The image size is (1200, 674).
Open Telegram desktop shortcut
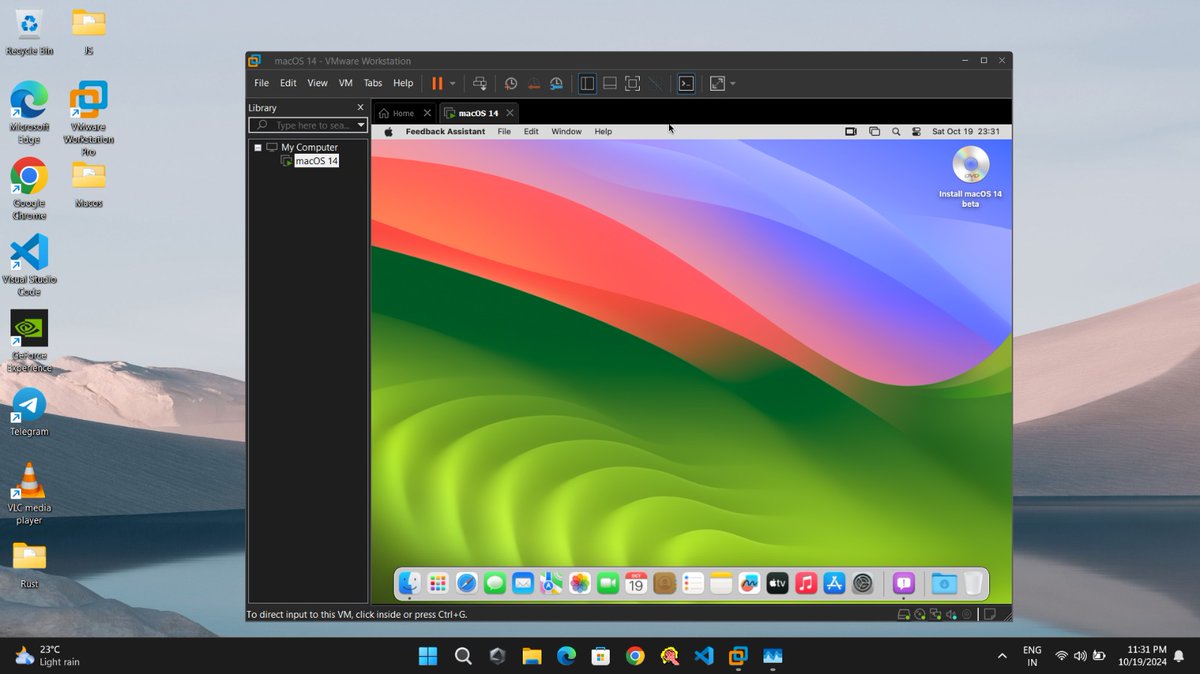click(x=29, y=411)
